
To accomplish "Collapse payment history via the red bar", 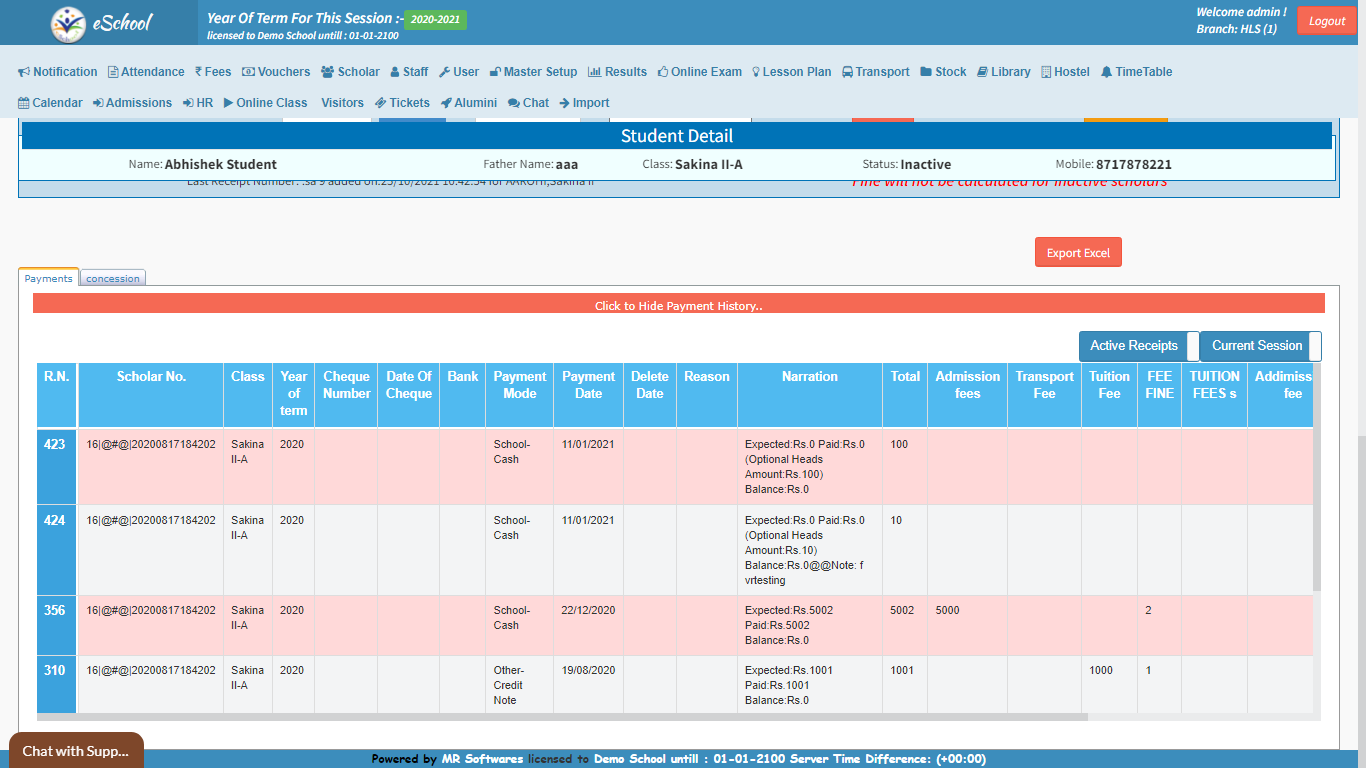I will [x=678, y=304].
